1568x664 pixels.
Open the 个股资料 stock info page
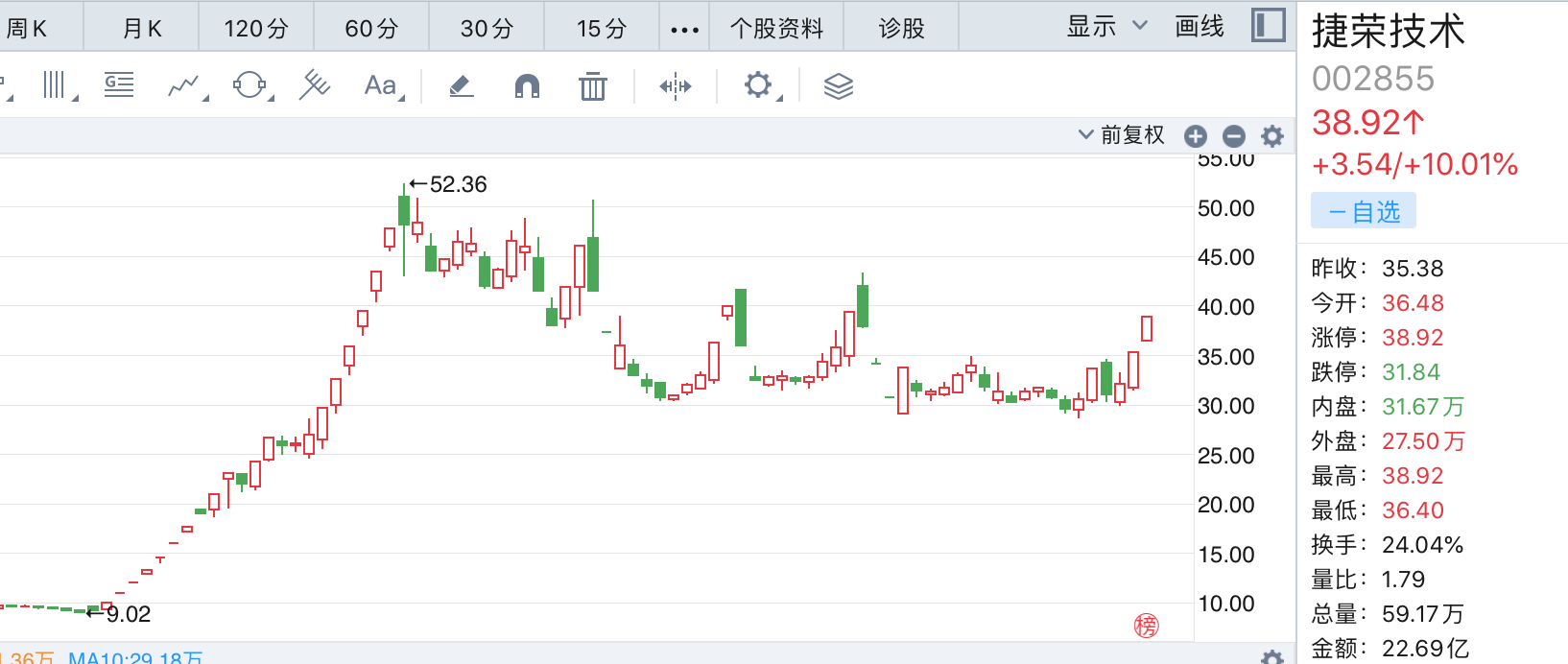776,29
